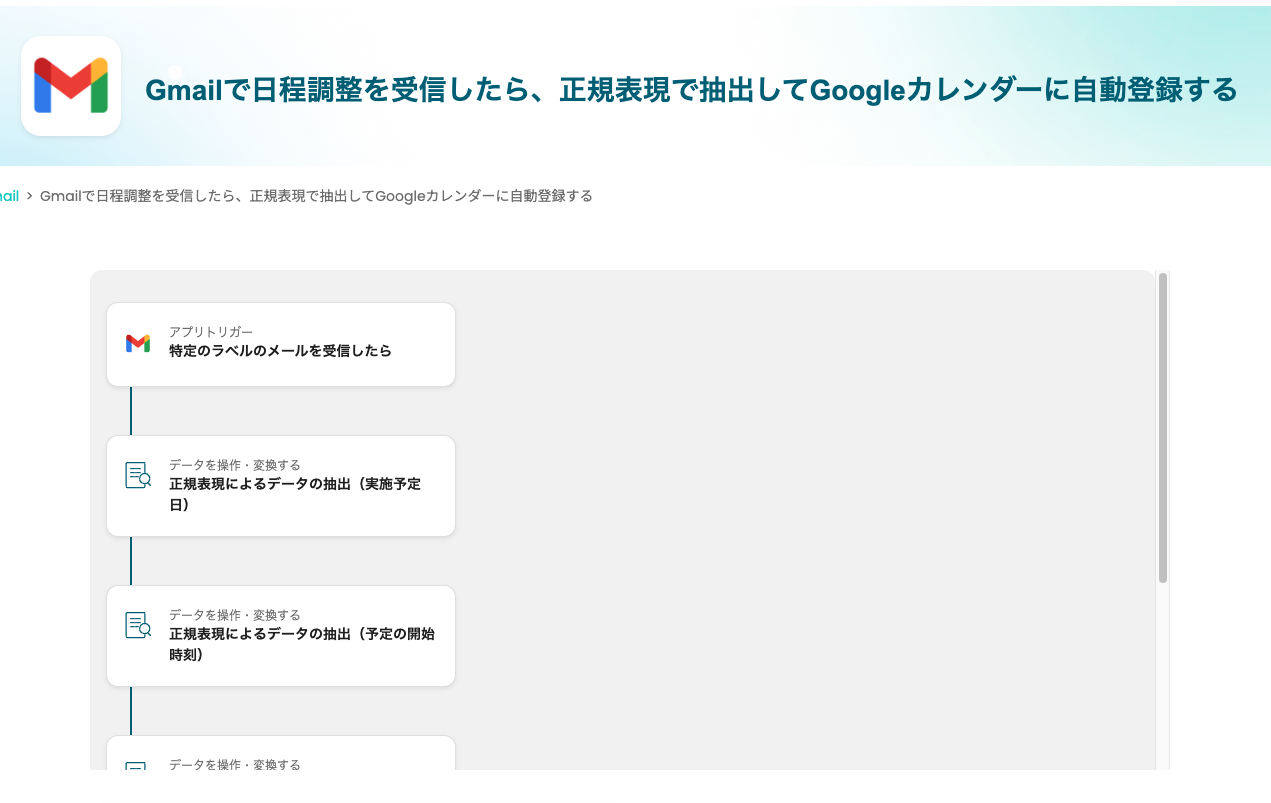Open the Gmail breadcrumb link
Screen dimensions: 1271x803
pyautogui.click(x=9, y=196)
